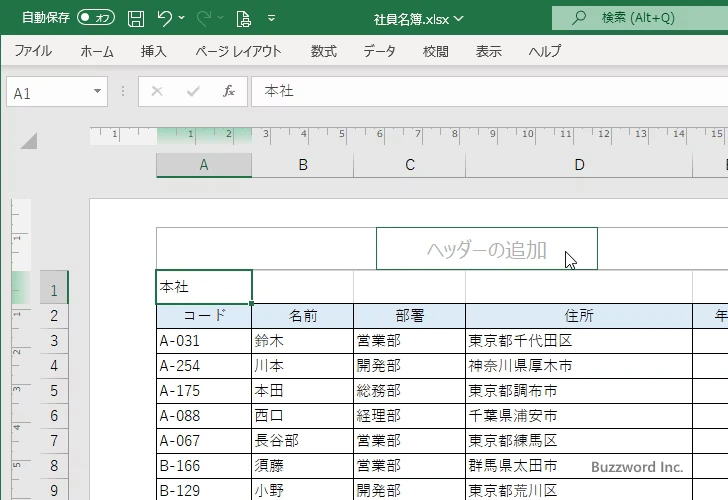Image resolution: width=728 pixels, height=500 pixels.
Task: Select cell with 総務部
Action: click(410, 391)
